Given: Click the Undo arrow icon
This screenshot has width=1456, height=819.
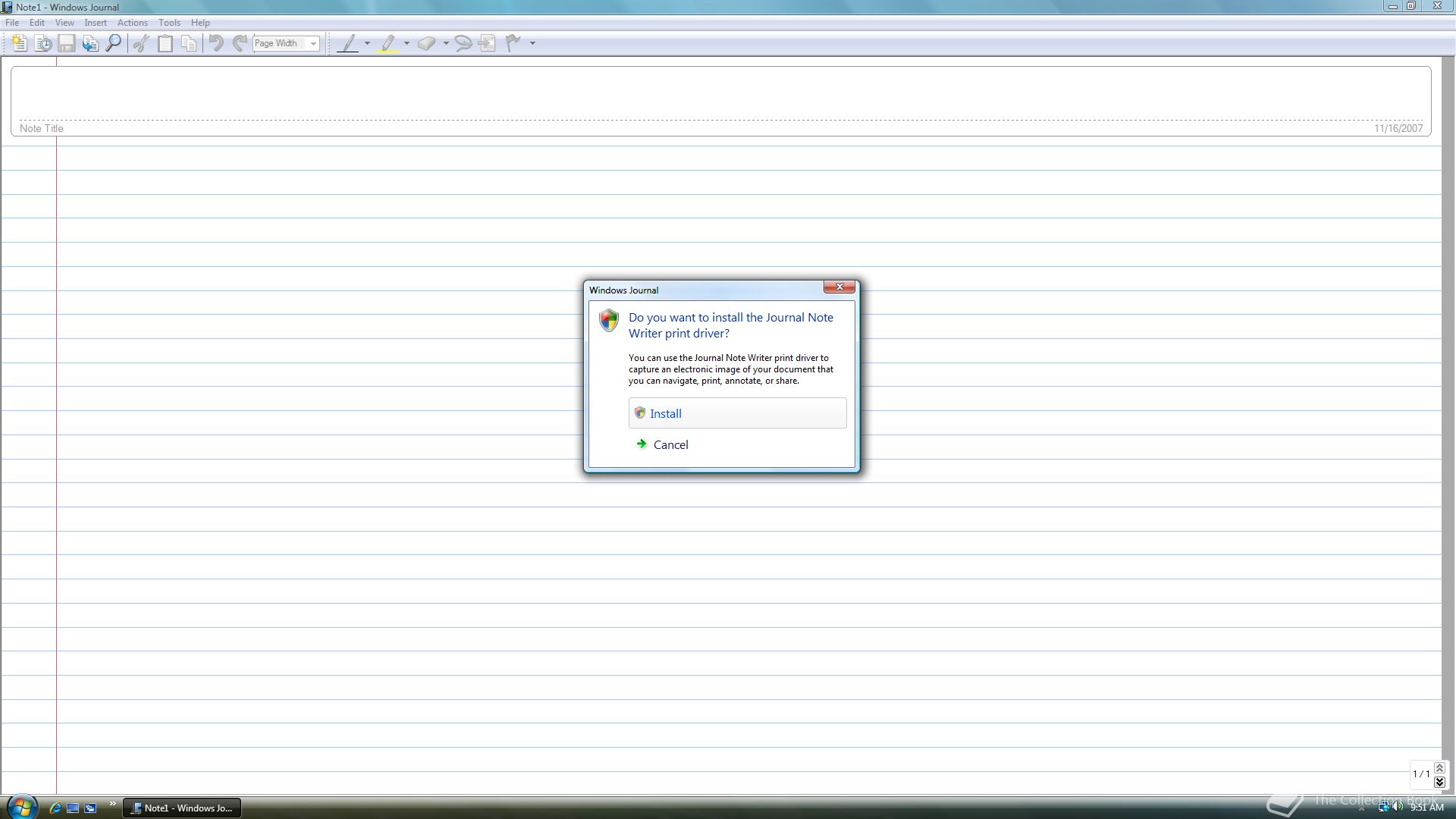Looking at the screenshot, I should point(216,43).
